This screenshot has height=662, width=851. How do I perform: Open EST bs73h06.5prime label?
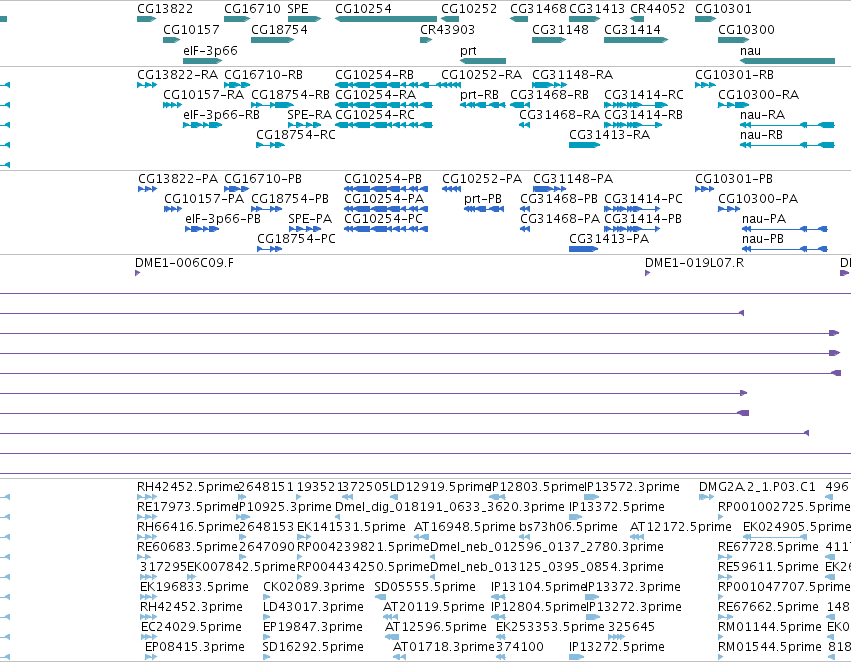(568, 527)
